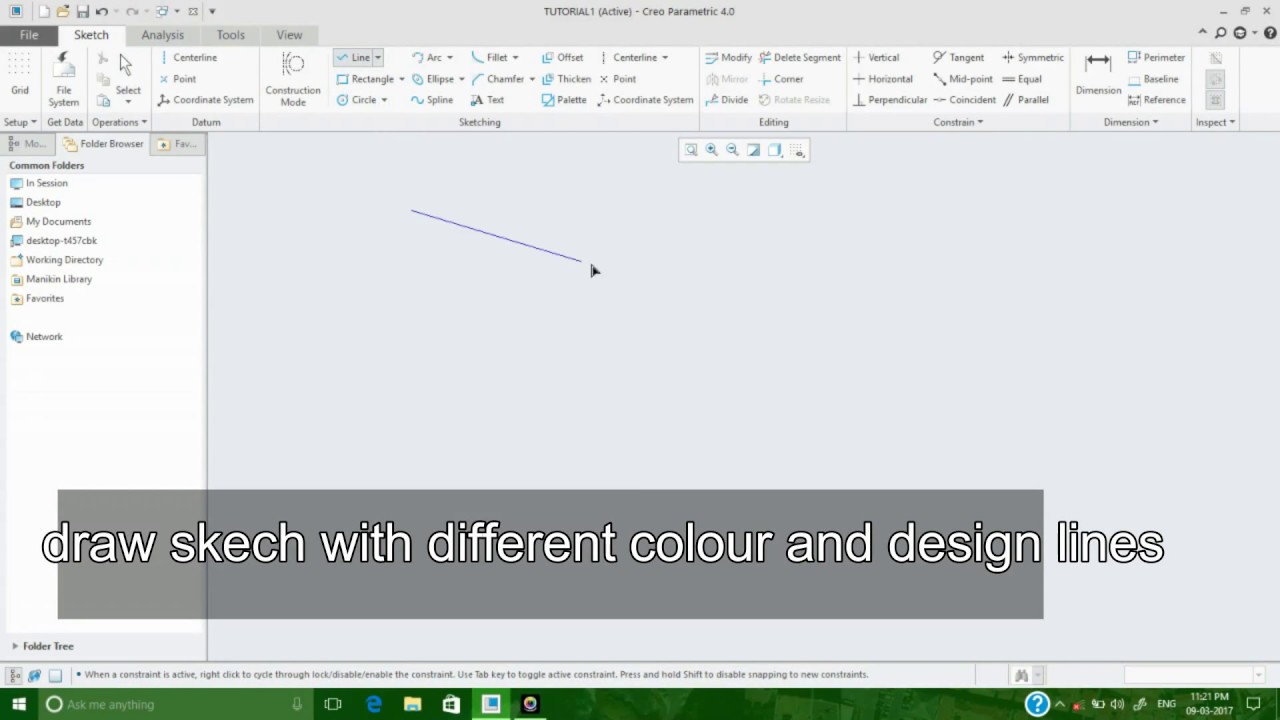
Task: Open File System data import
Action: click(63, 80)
